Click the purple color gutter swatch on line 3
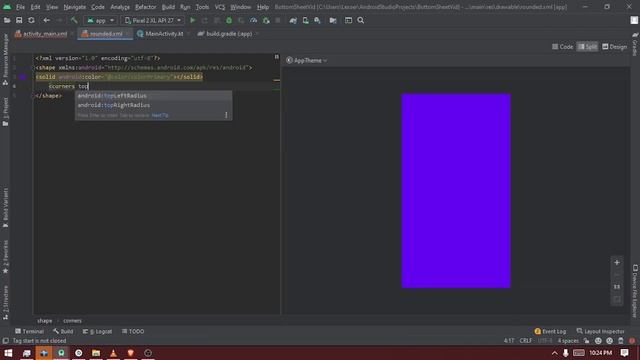The height and width of the screenshot is (360, 640). coord(23,77)
